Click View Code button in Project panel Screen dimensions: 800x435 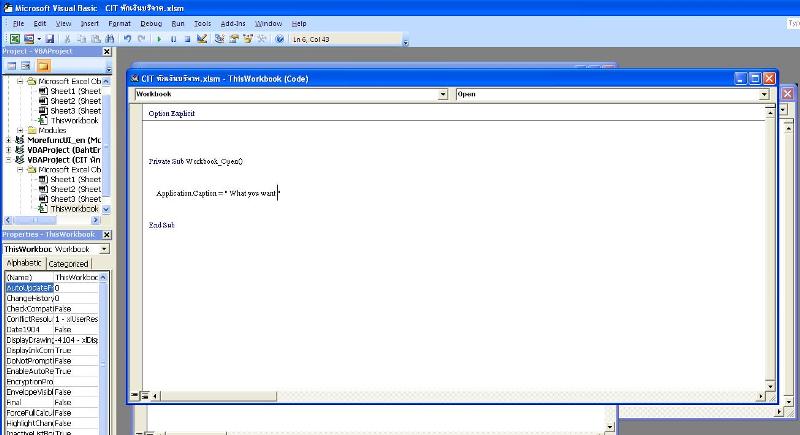pos(11,65)
